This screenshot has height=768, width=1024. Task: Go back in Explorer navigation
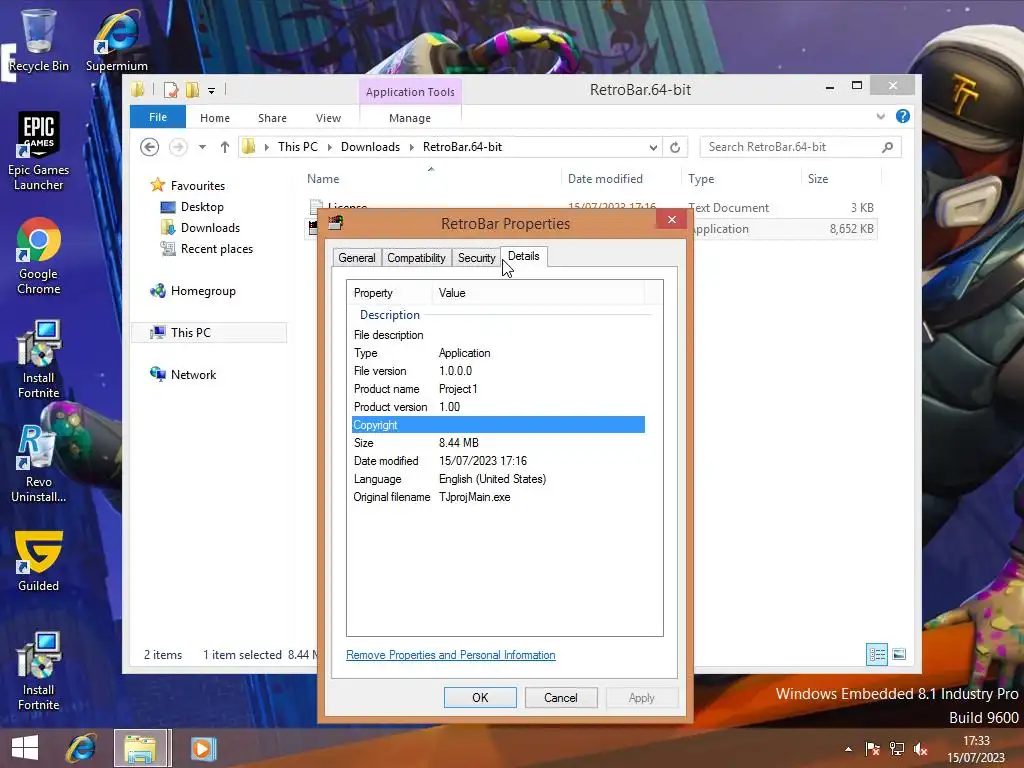[150, 147]
